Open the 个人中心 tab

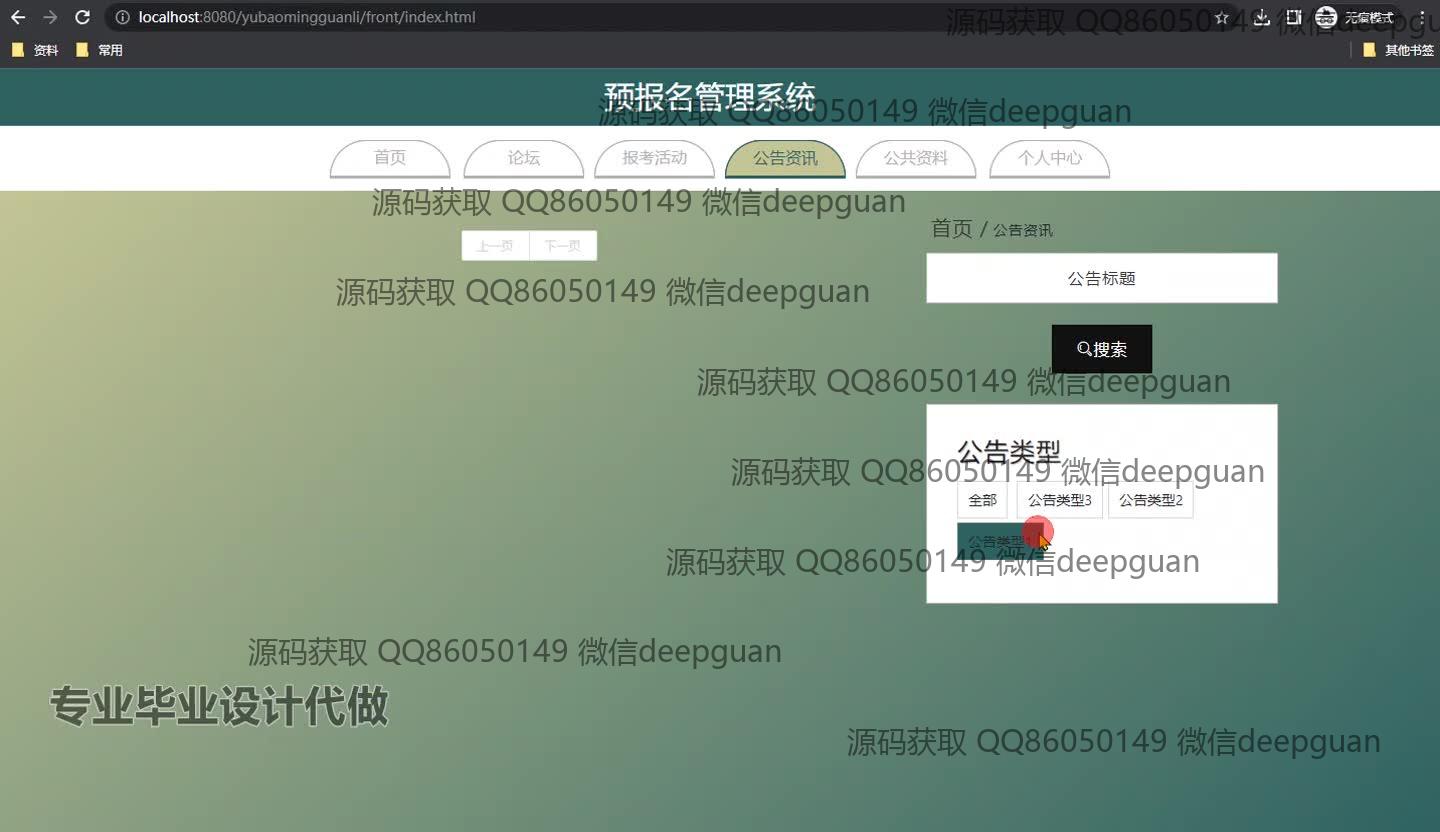[1049, 158]
